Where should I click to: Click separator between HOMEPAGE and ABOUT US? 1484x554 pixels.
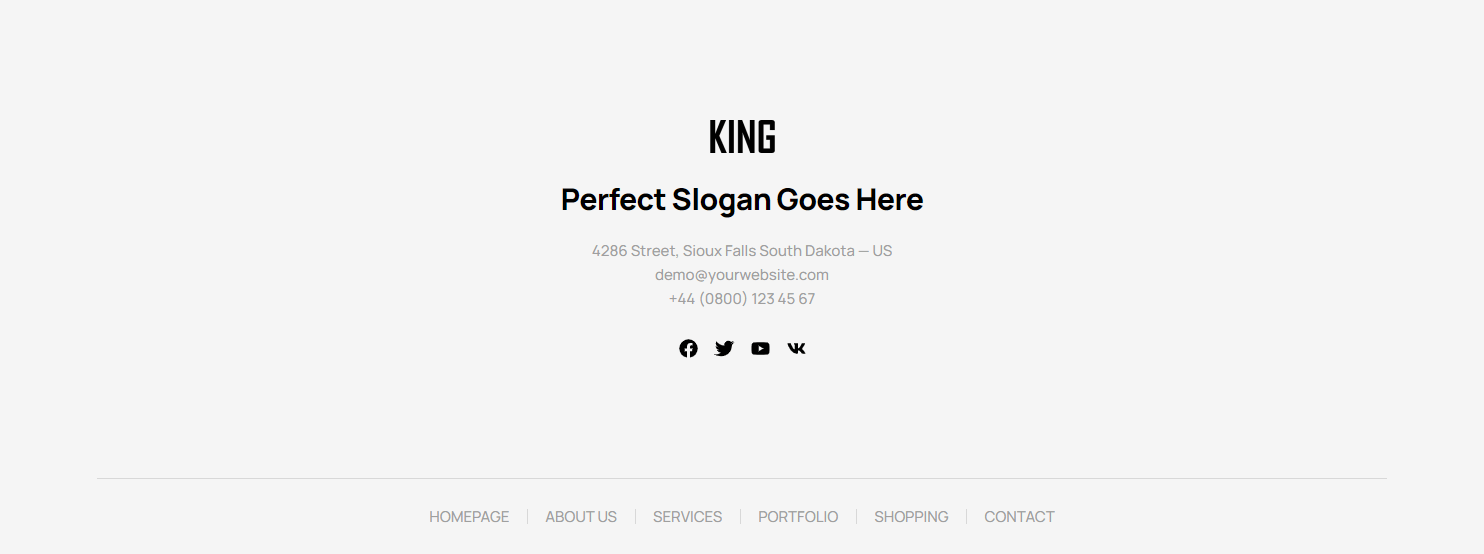tap(527, 517)
